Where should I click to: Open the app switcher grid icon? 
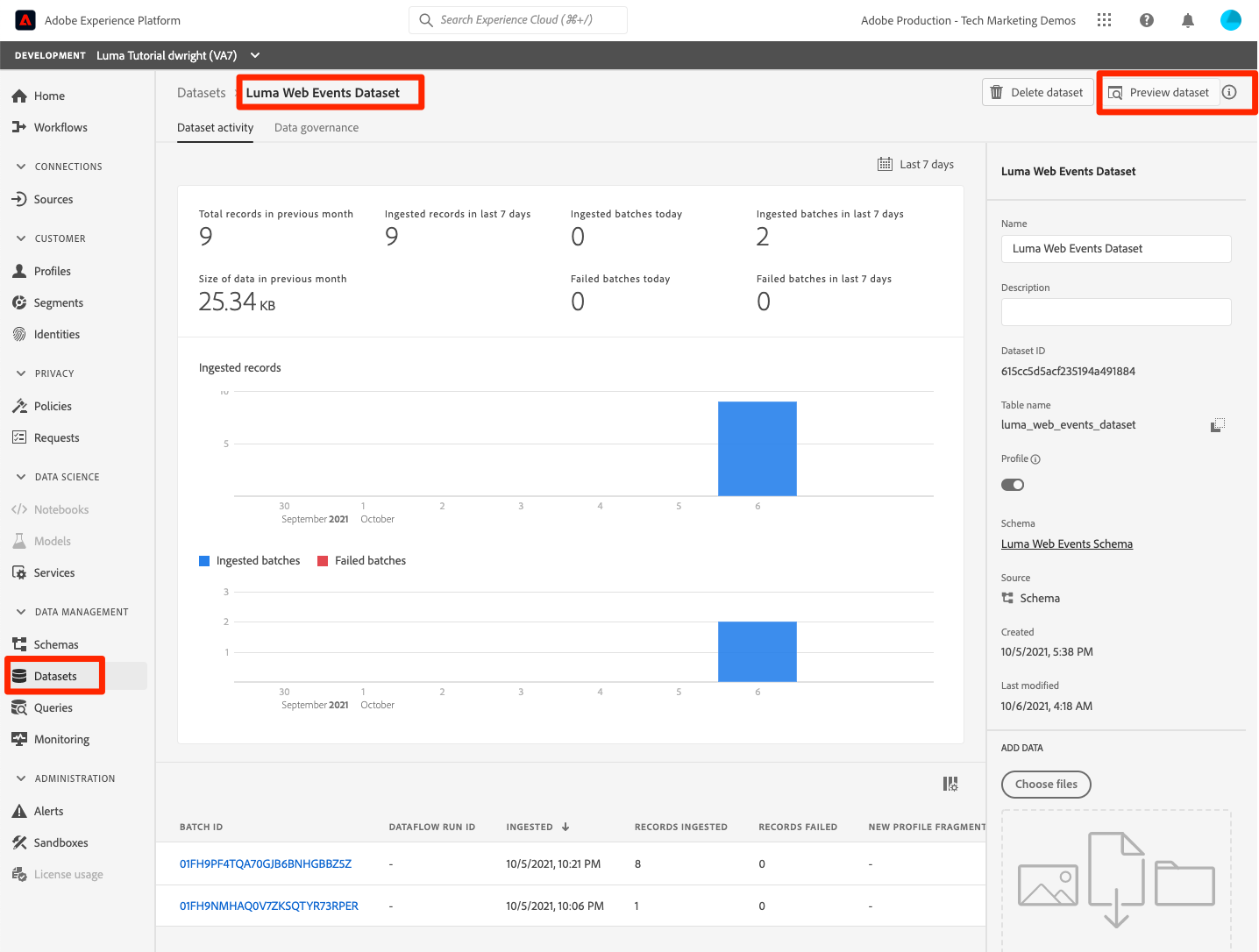pyautogui.click(x=1104, y=20)
